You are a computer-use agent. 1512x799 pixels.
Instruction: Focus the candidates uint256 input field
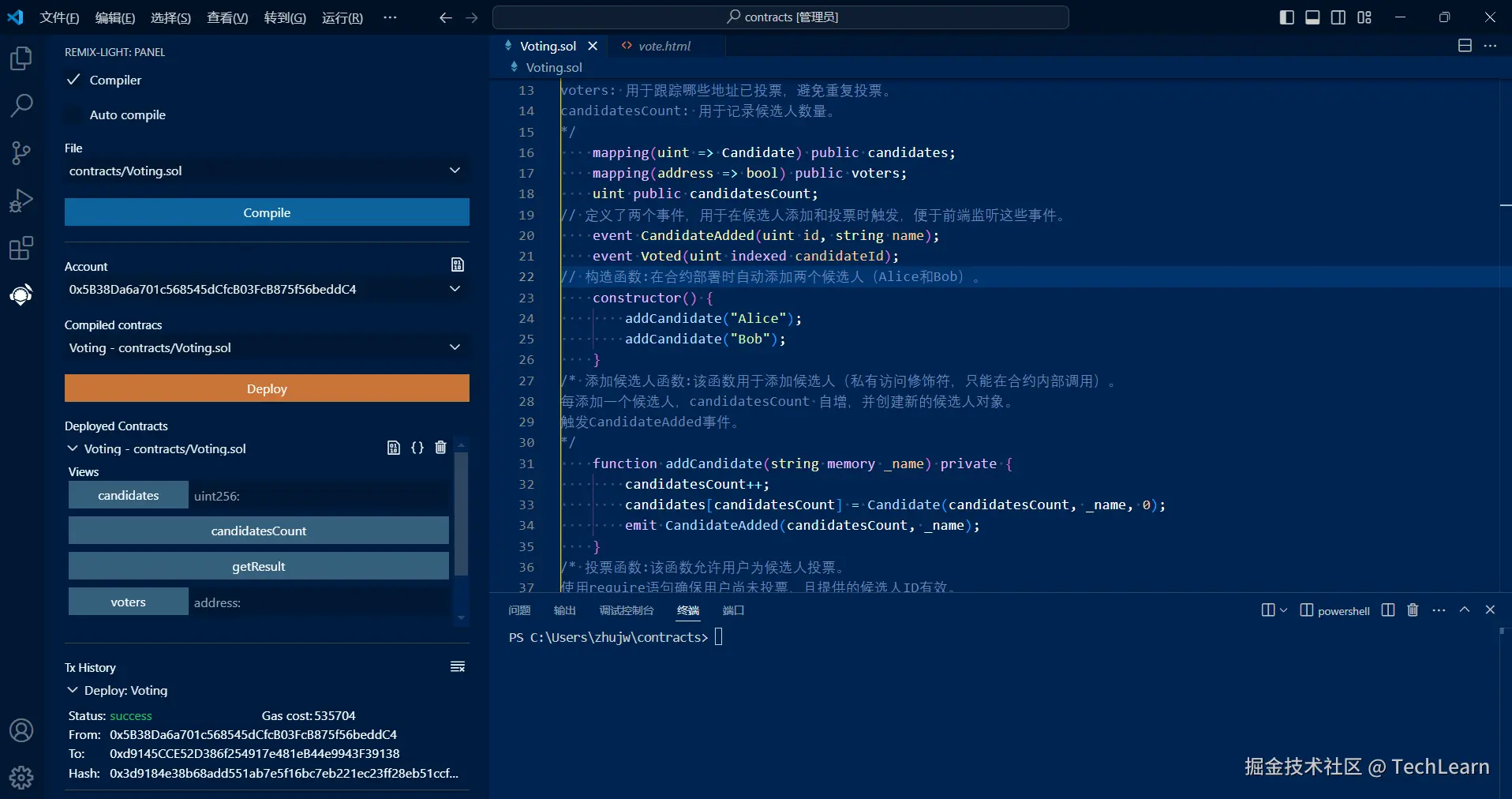tap(319, 496)
